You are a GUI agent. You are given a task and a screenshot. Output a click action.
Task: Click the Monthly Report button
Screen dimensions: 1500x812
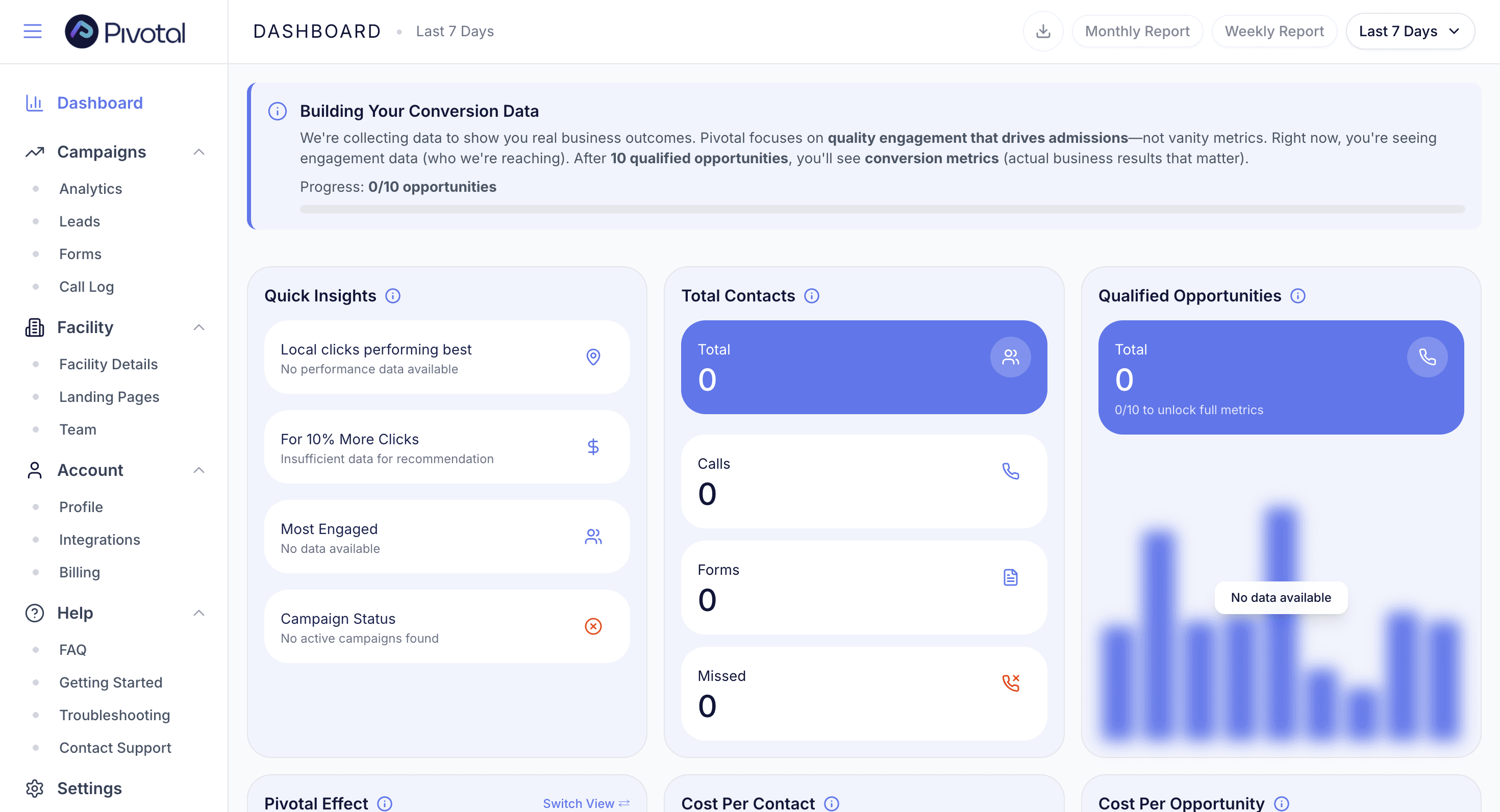click(1137, 32)
